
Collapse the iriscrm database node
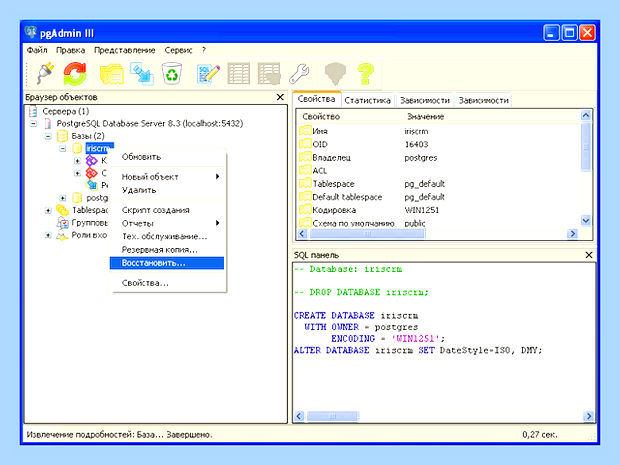coord(62,149)
